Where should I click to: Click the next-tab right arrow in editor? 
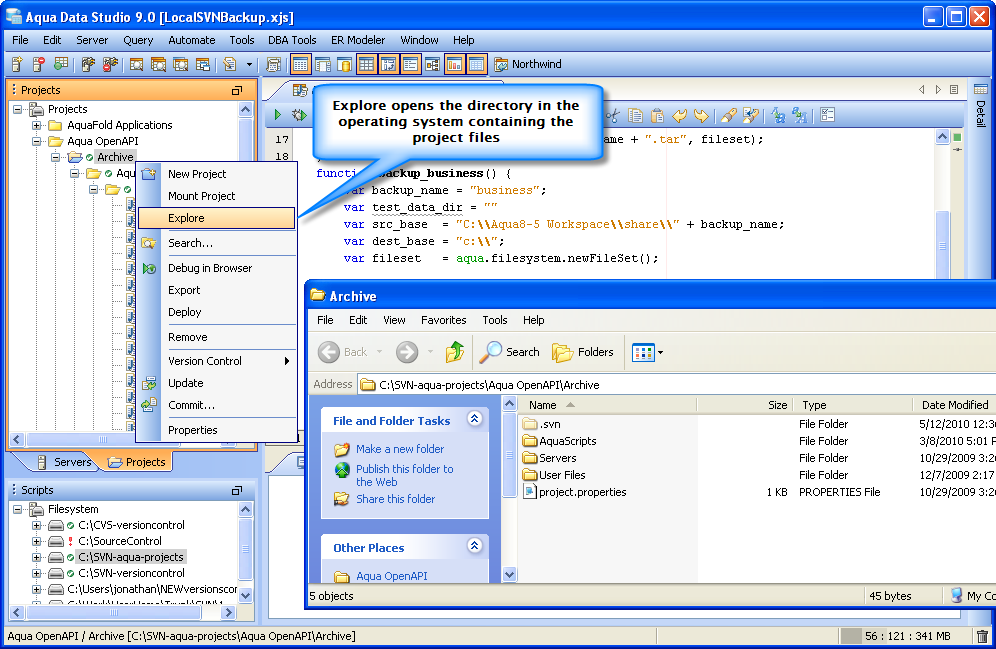click(938, 90)
